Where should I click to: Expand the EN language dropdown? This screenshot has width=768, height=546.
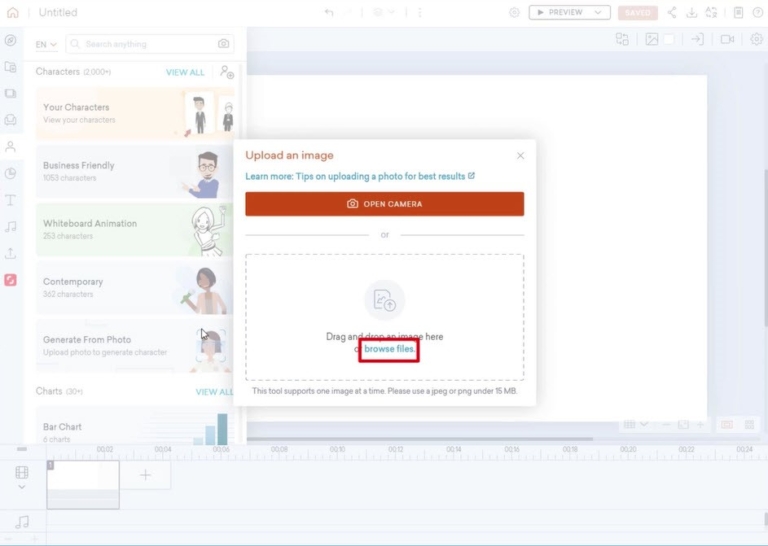pyautogui.click(x=46, y=44)
